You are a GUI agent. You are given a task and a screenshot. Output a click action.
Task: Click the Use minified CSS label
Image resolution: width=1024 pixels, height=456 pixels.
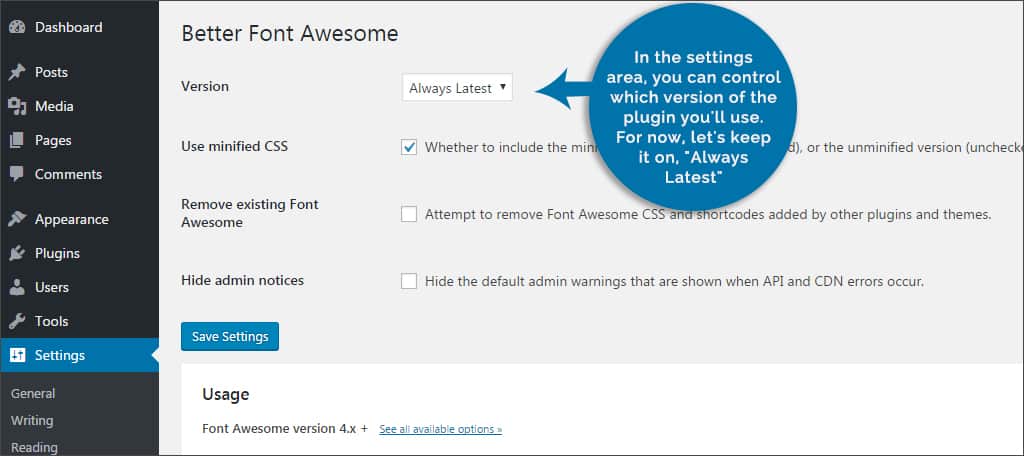point(234,146)
